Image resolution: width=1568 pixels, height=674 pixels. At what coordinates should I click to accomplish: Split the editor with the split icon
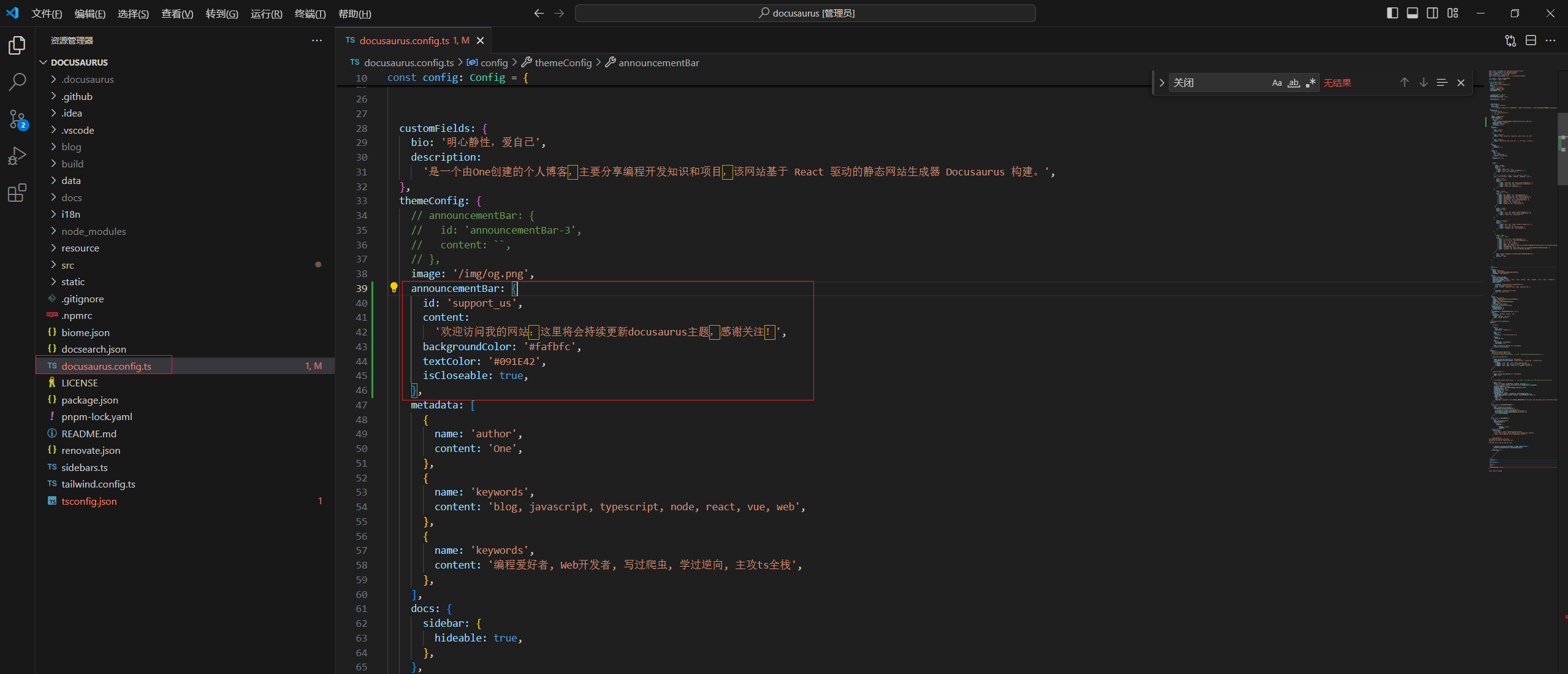coord(1531,40)
